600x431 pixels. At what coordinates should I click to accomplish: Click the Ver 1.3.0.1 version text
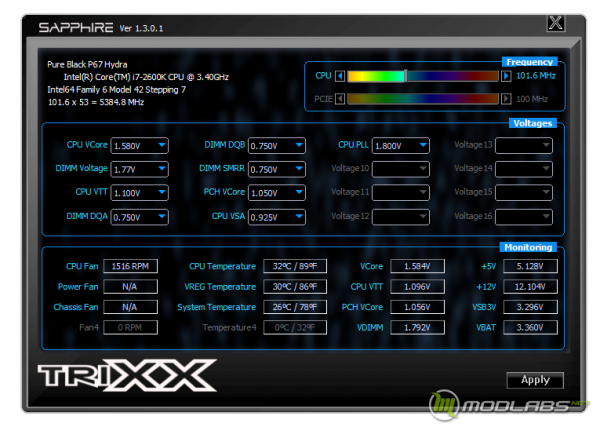click(x=141, y=28)
